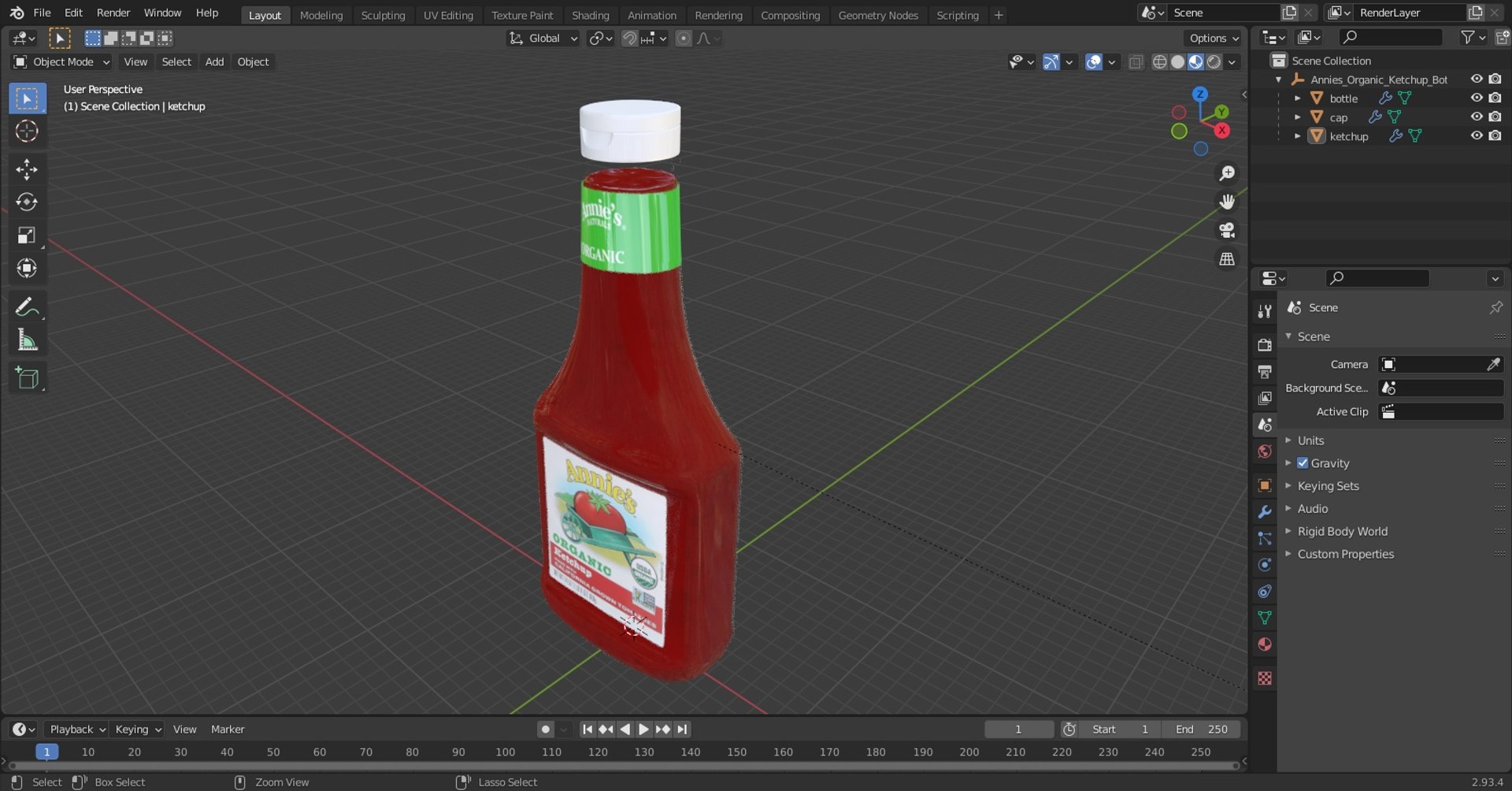The image size is (1512, 791).
Task: Switch orthographic/perspective grid icon
Action: click(x=1227, y=258)
